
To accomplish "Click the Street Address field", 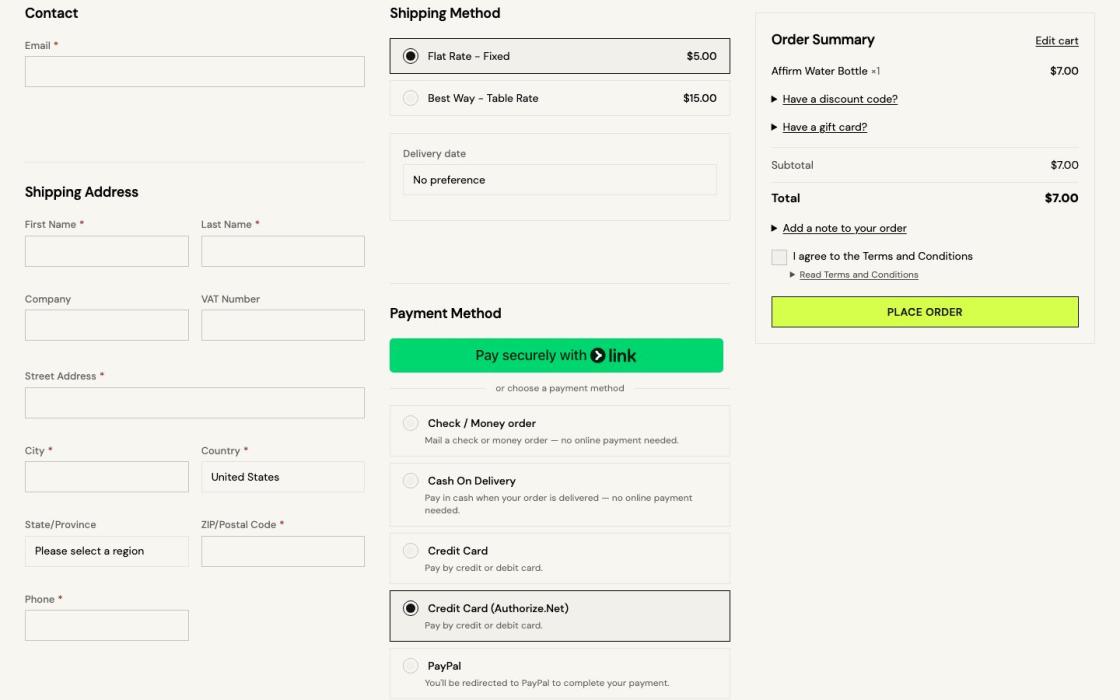I will pos(195,403).
